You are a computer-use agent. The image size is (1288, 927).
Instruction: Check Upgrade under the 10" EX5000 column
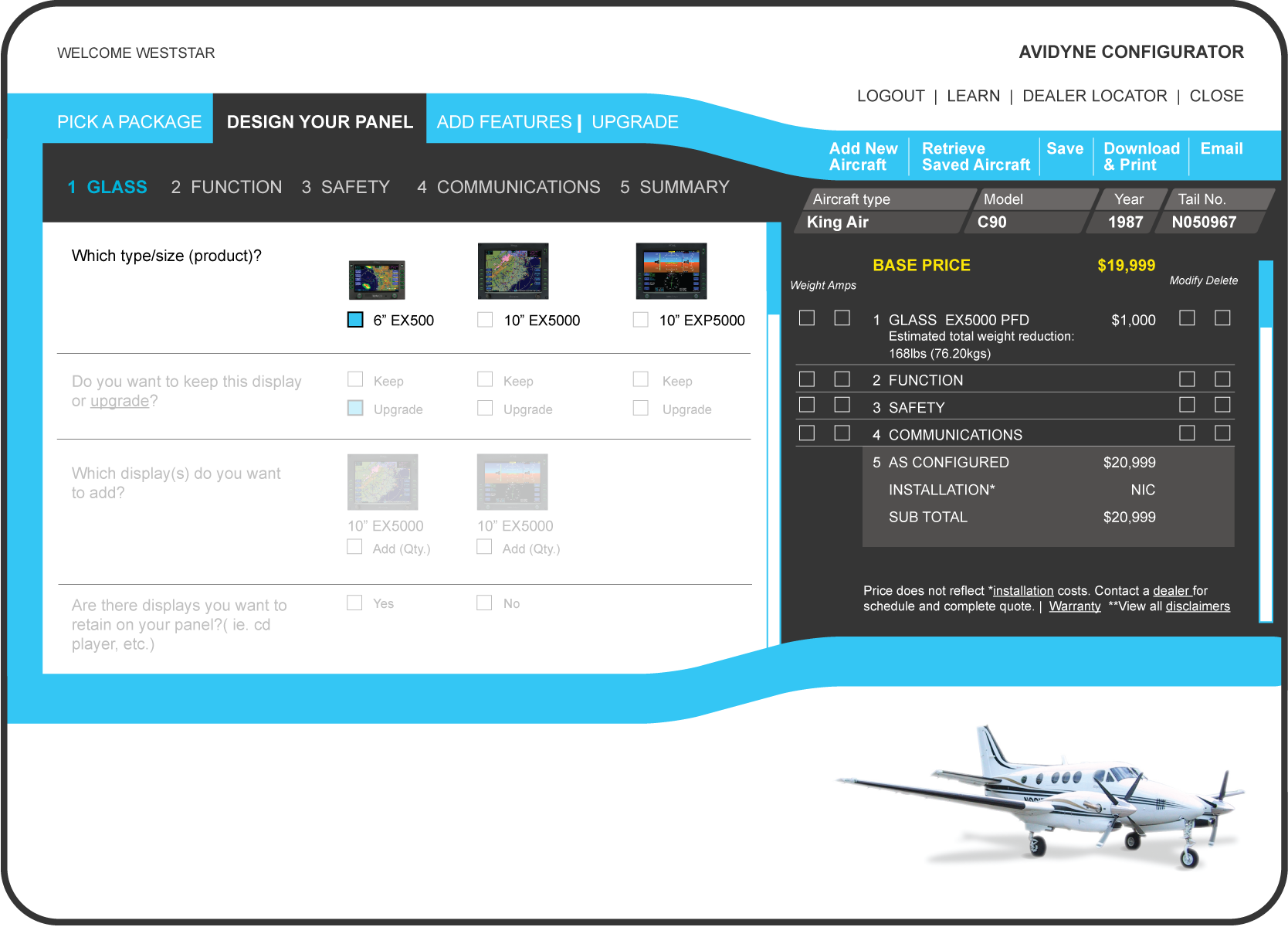[485, 408]
